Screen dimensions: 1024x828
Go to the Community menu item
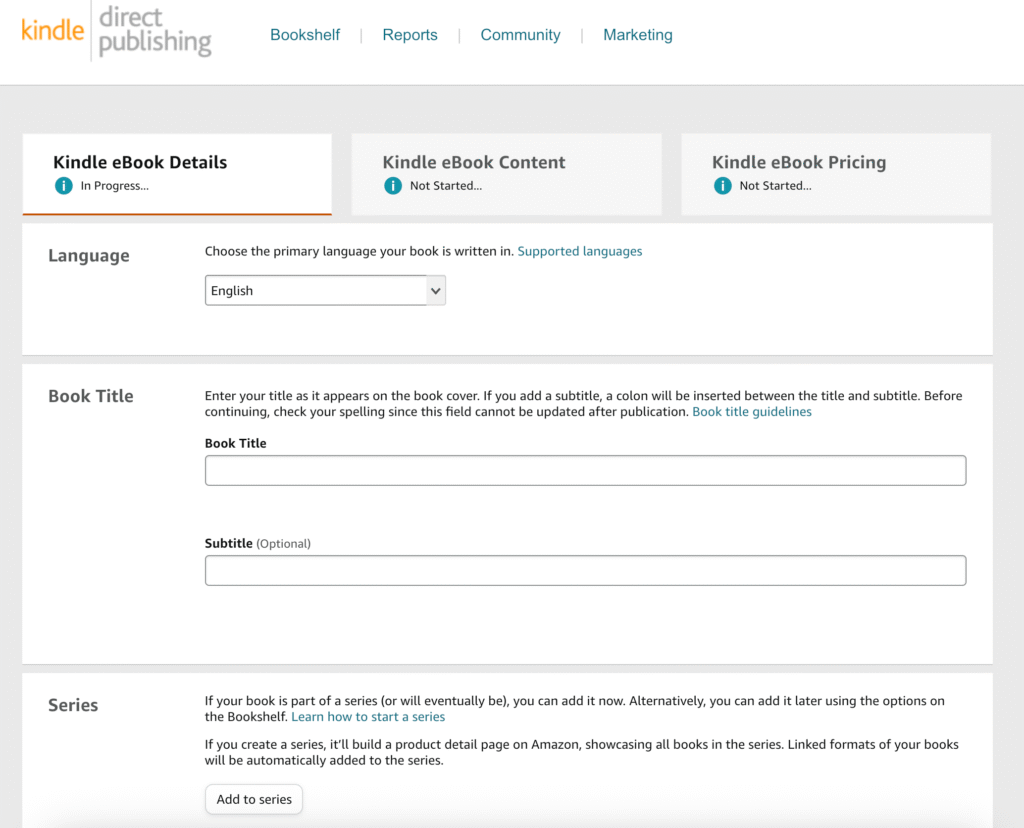(520, 35)
